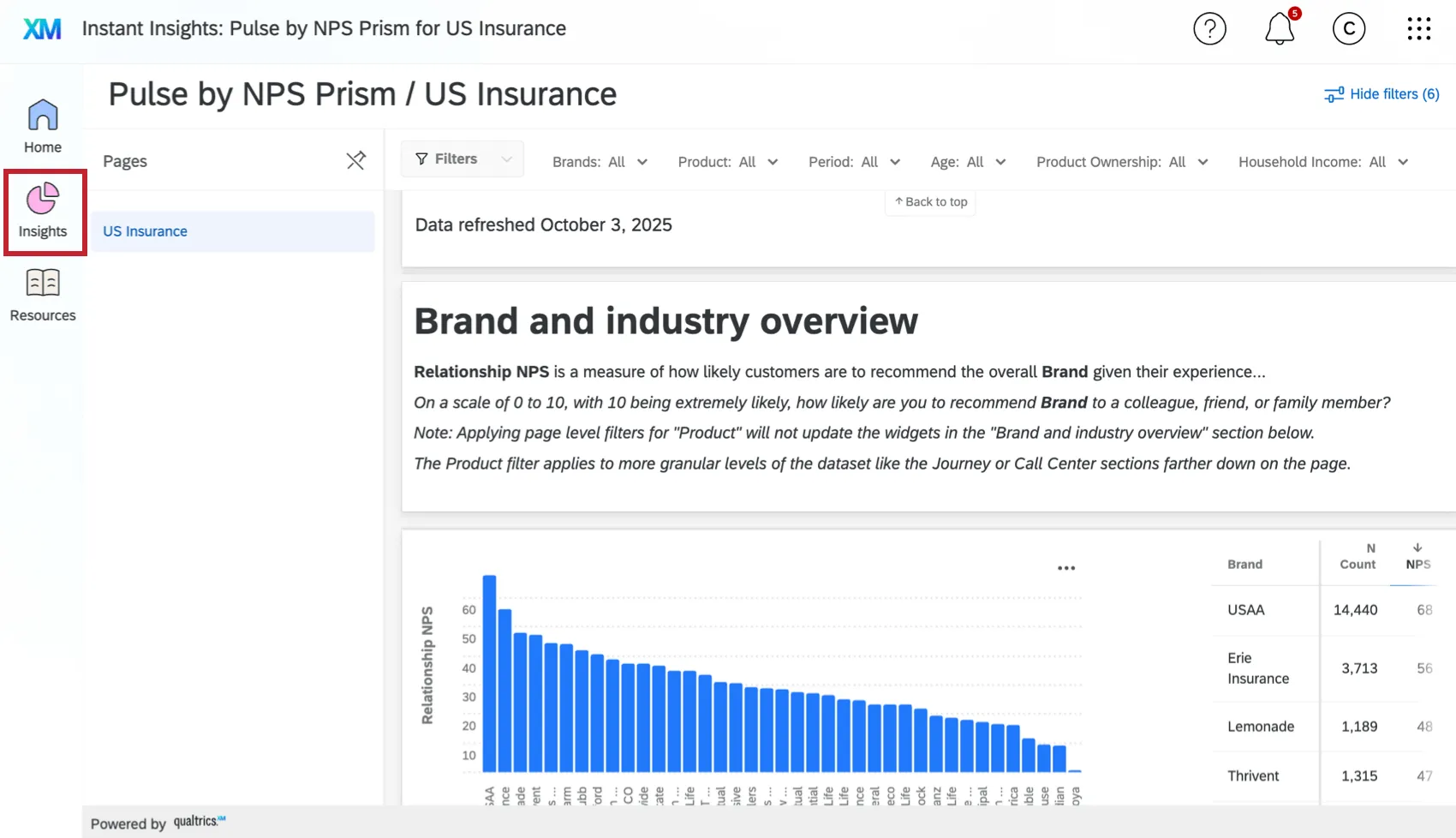Image resolution: width=1456 pixels, height=838 pixels.
Task: Select the USAA row in brand table
Action: point(1246,610)
